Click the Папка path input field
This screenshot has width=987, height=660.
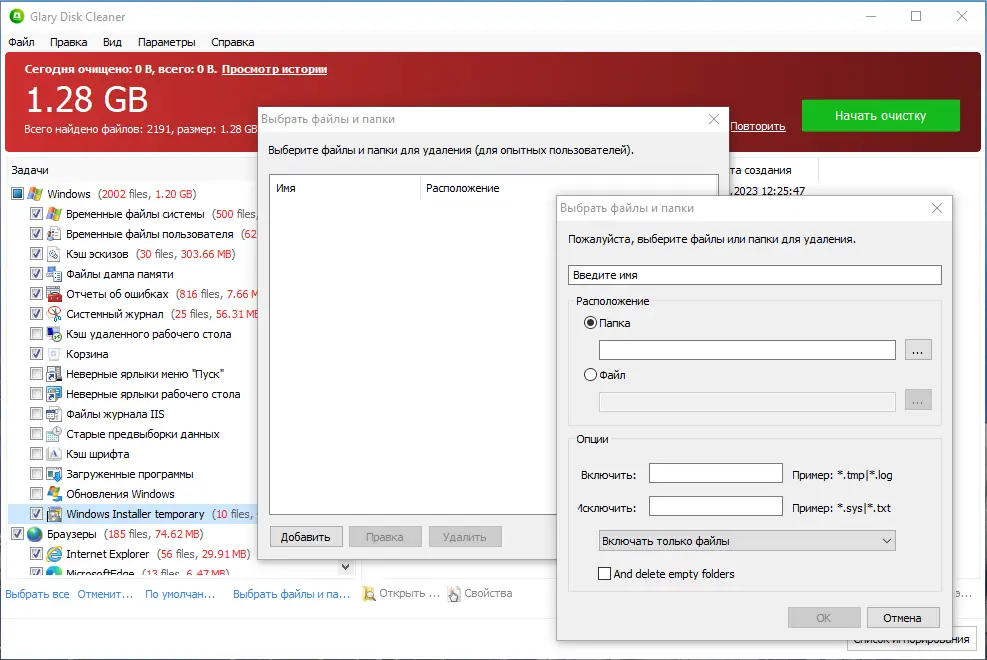pyautogui.click(x=747, y=350)
